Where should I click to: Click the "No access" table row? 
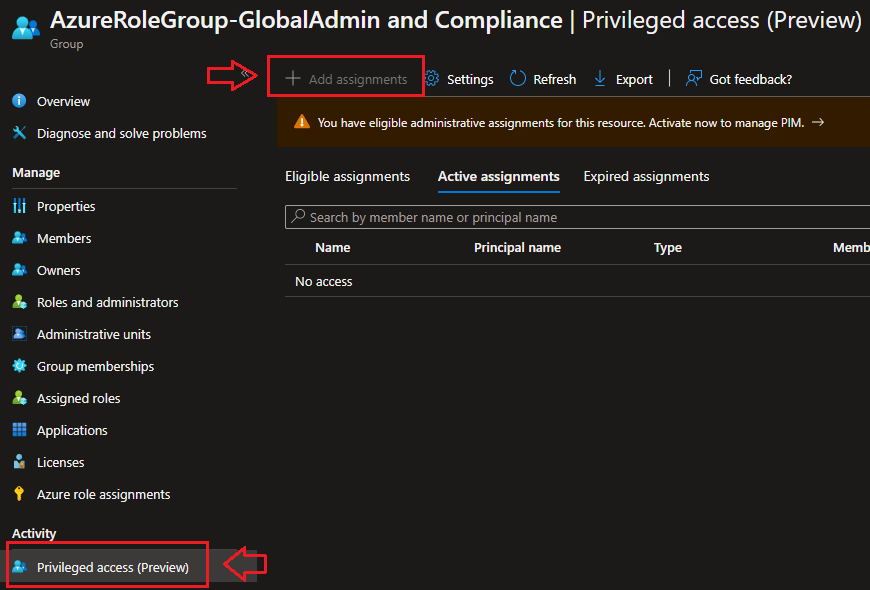point(577,281)
